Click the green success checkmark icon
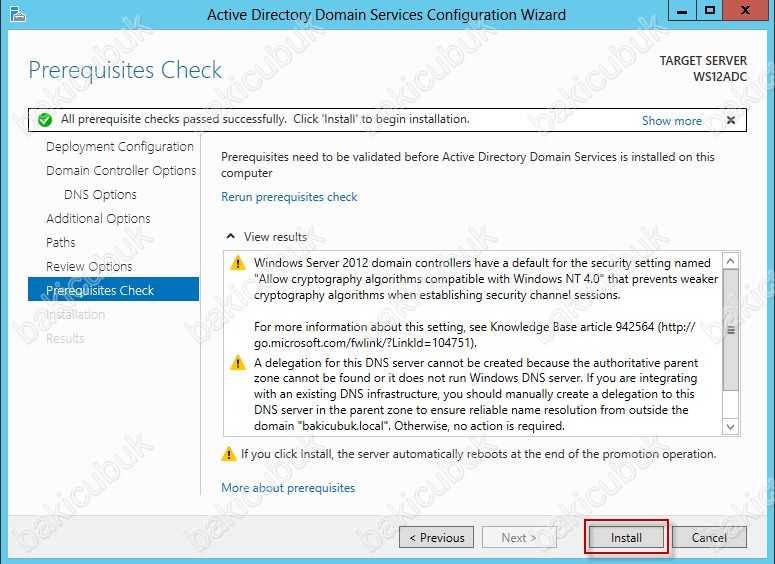 45,120
